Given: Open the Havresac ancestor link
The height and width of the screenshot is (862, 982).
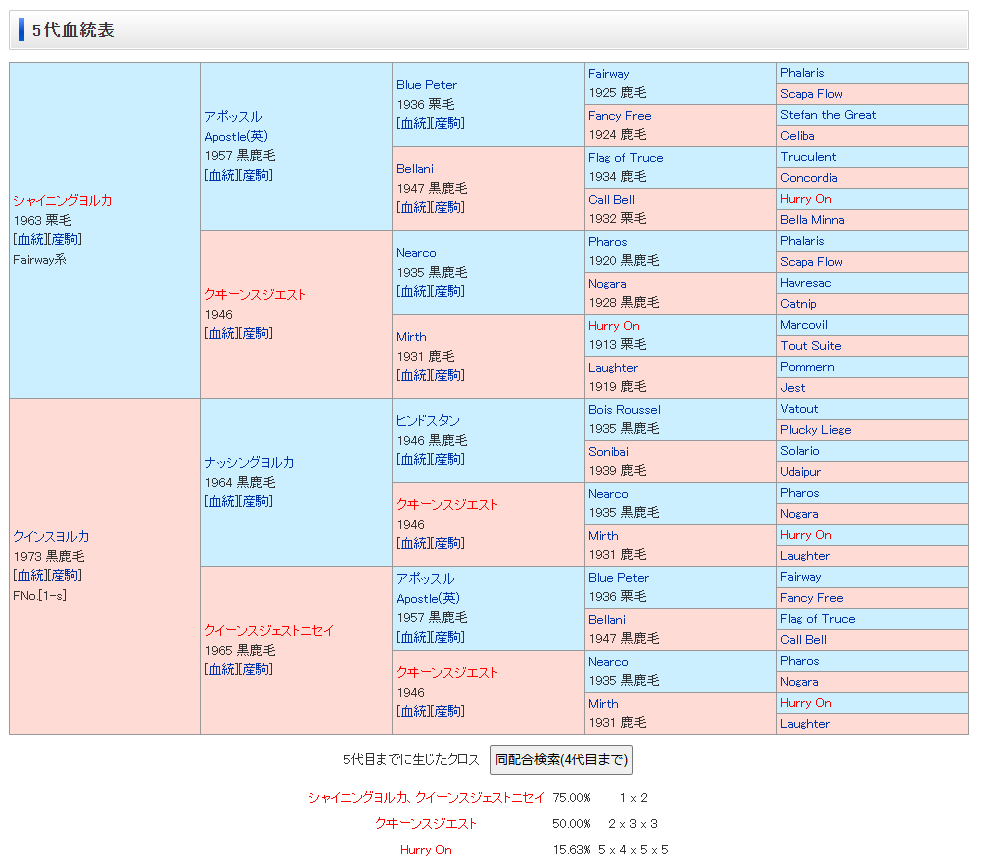Looking at the screenshot, I should [805, 283].
